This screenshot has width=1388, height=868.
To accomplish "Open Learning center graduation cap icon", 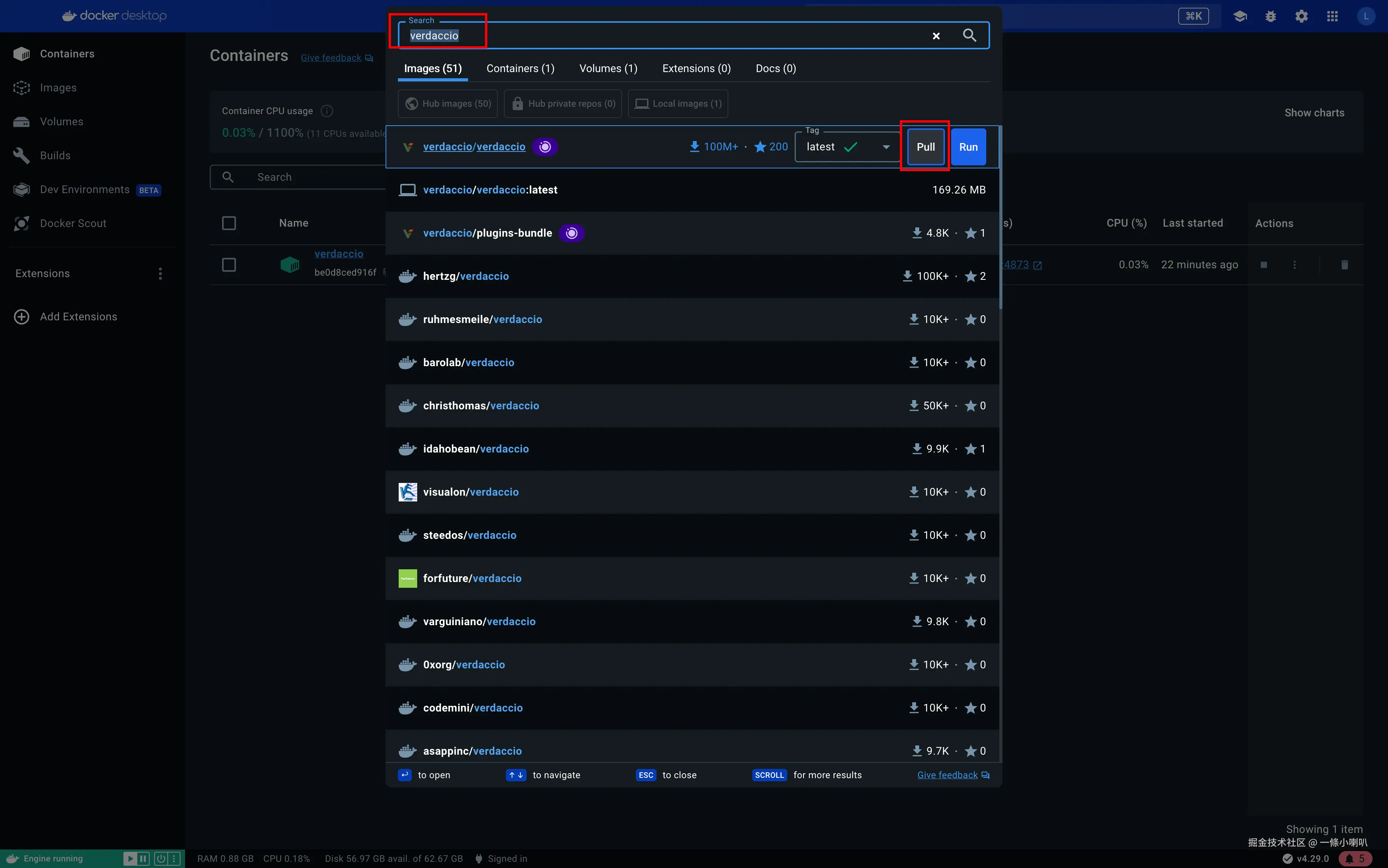I will click(1240, 16).
